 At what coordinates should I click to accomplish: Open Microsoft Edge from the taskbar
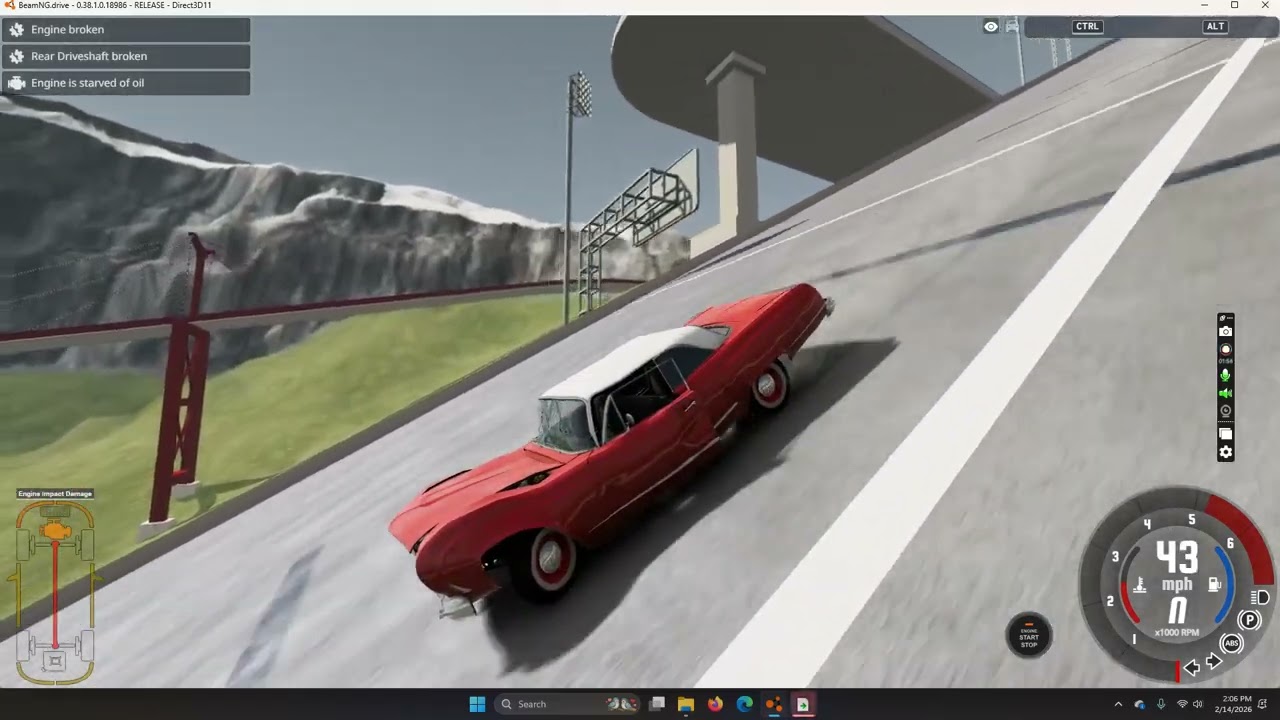click(745, 704)
